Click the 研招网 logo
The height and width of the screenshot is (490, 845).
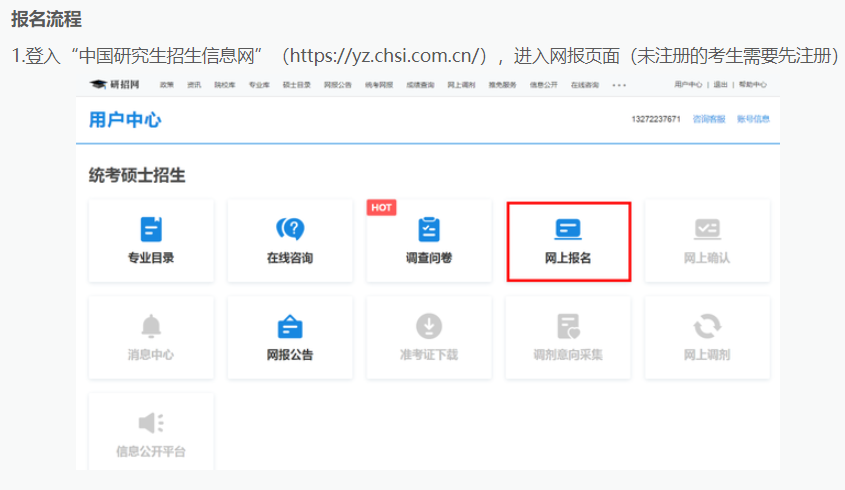[x=115, y=85]
